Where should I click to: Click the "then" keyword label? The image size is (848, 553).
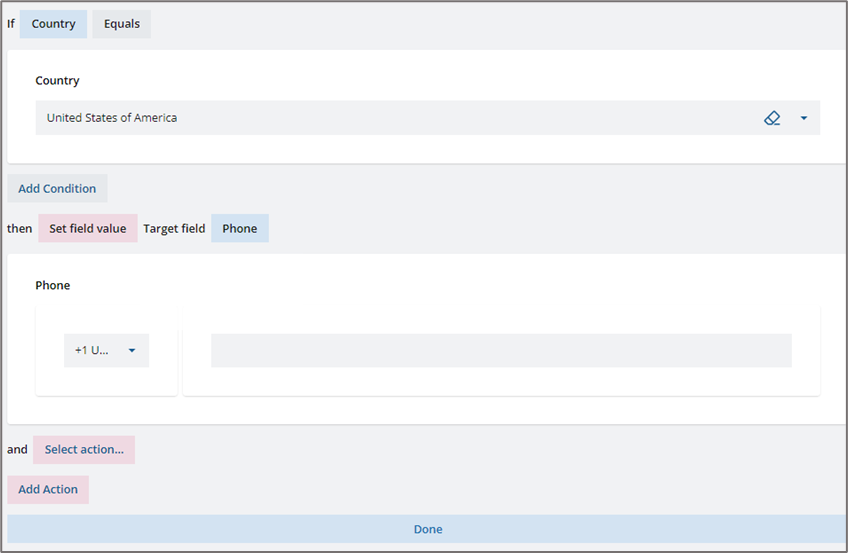pos(19,229)
